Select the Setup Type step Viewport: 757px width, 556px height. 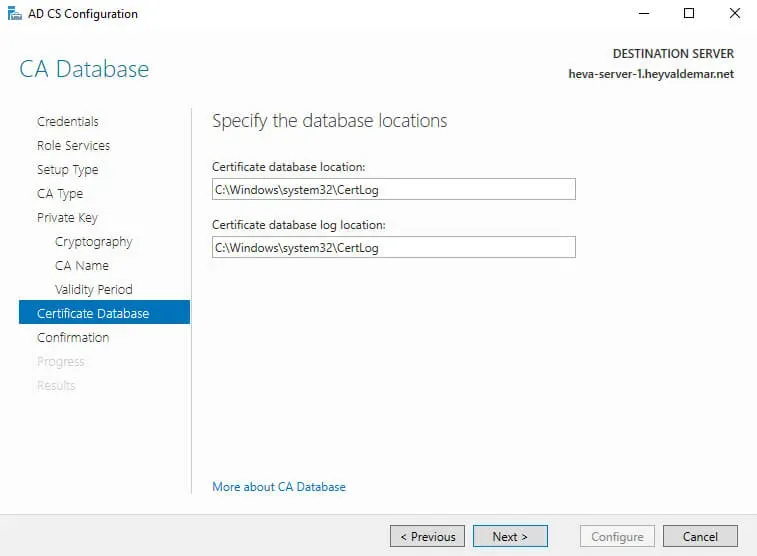click(68, 170)
